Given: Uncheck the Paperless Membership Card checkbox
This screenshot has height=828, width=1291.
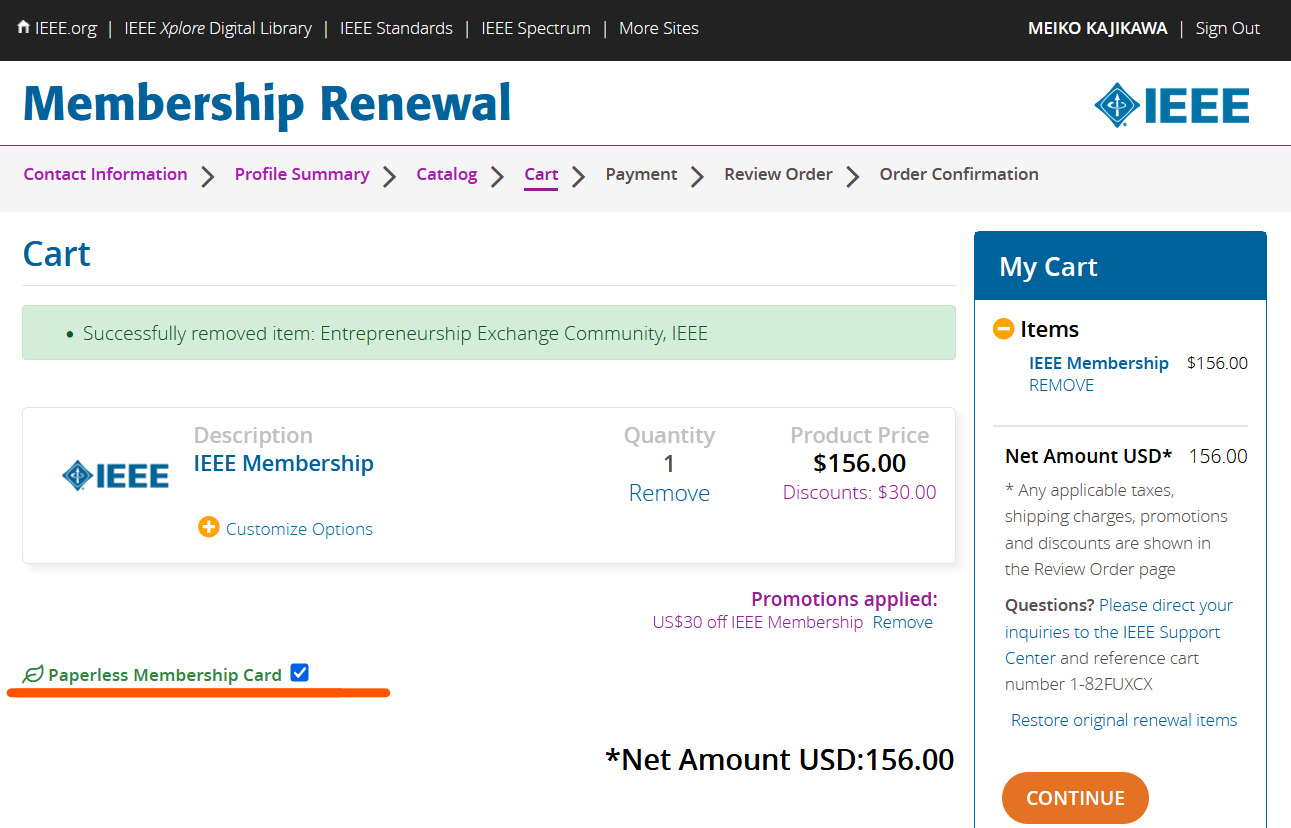Looking at the screenshot, I should coord(300,673).
